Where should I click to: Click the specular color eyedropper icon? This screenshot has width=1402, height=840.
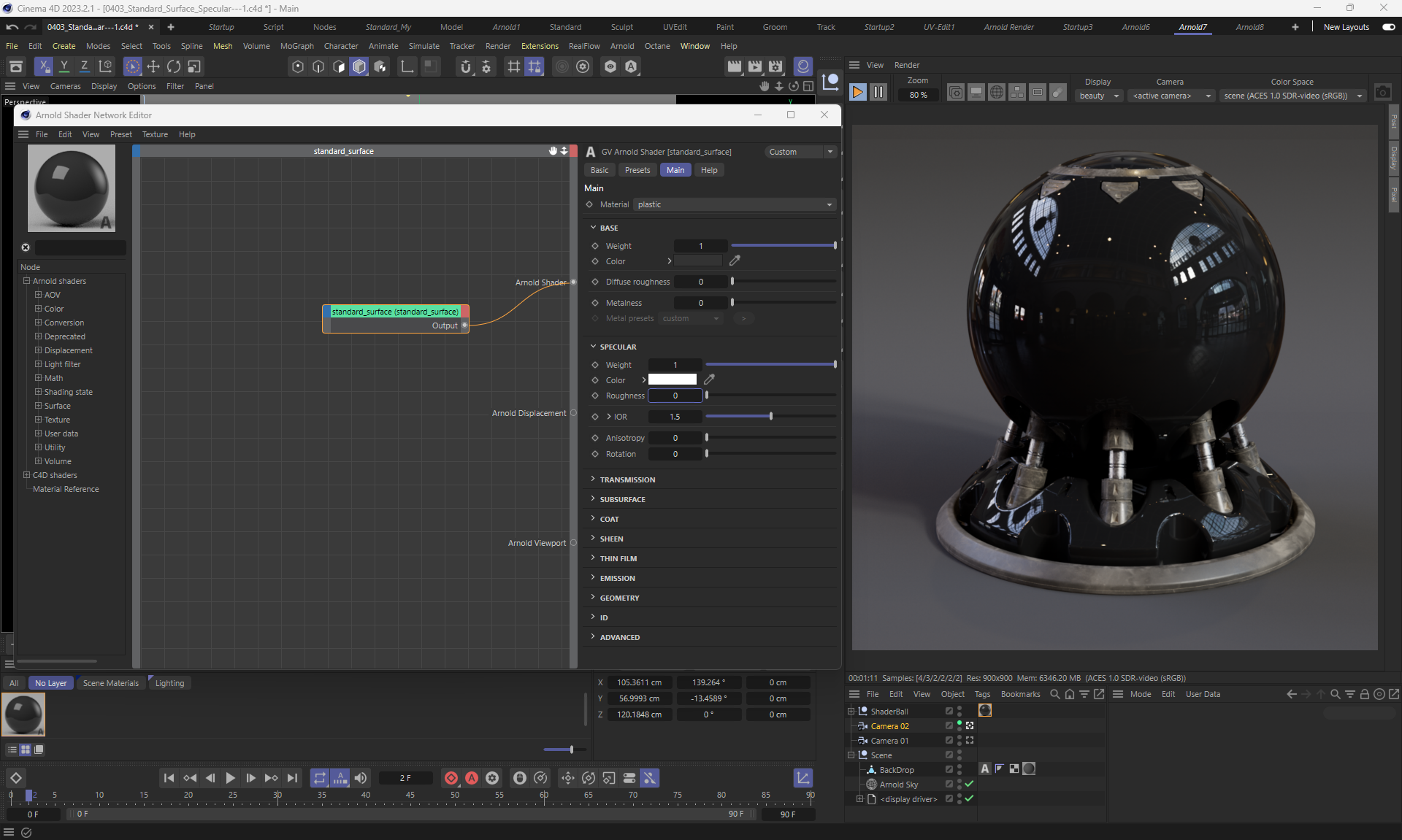pos(709,379)
